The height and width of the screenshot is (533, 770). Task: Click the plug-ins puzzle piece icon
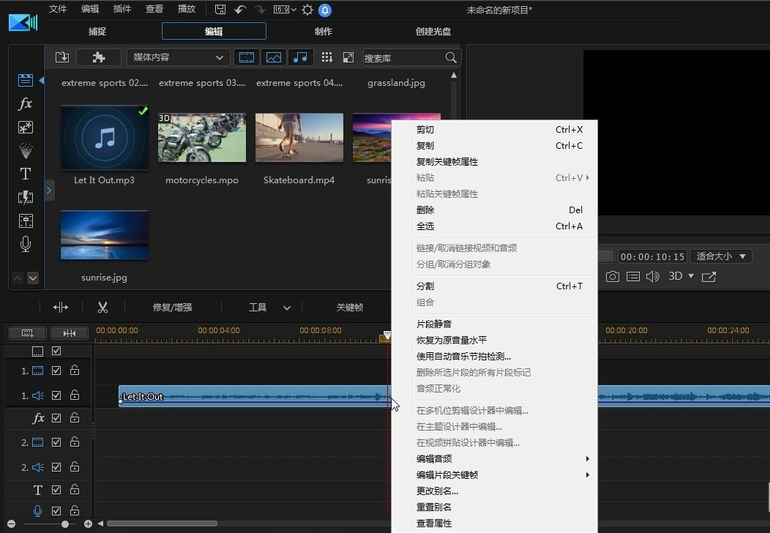coord(98,58)
